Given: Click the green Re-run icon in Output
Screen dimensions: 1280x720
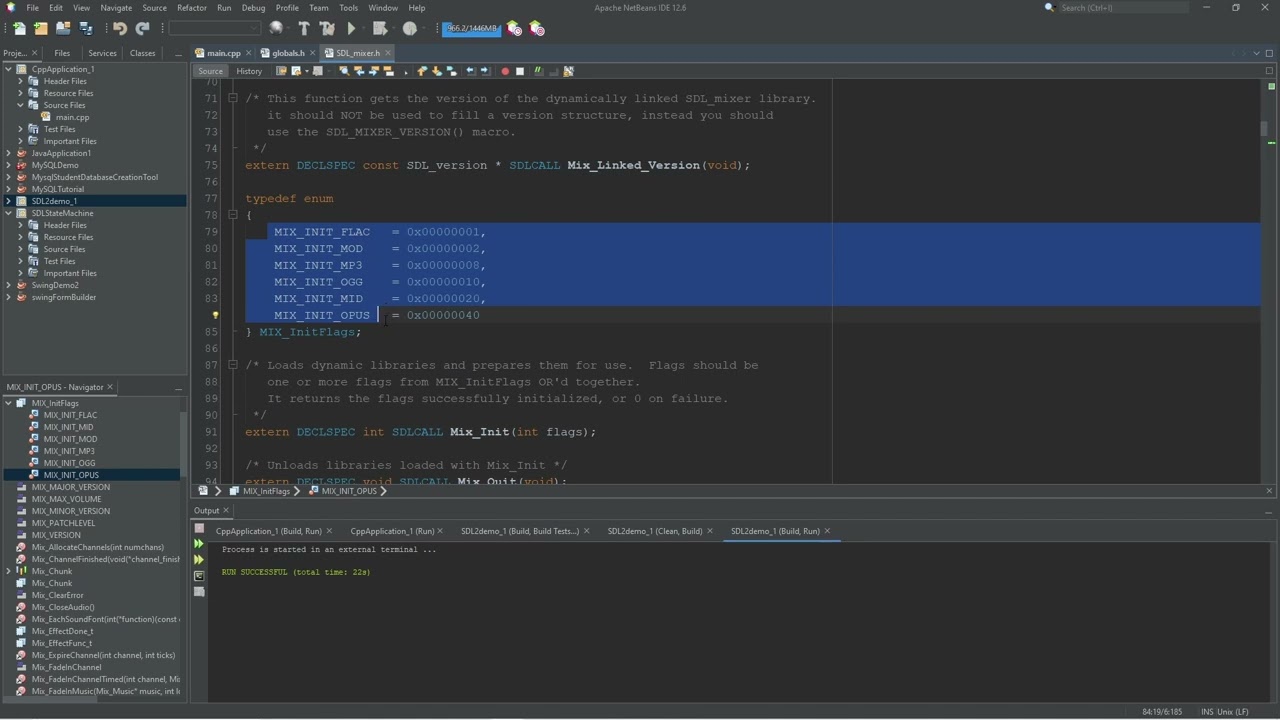Looking at the screenshot, I should coord(199,544).
